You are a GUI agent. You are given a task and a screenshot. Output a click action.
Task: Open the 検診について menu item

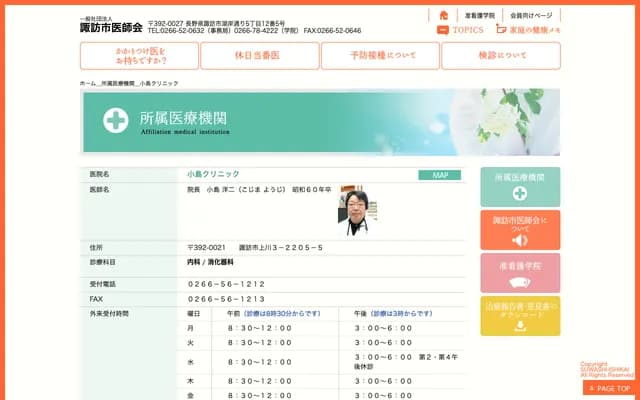pyautogui.click(x=500, y=56)
